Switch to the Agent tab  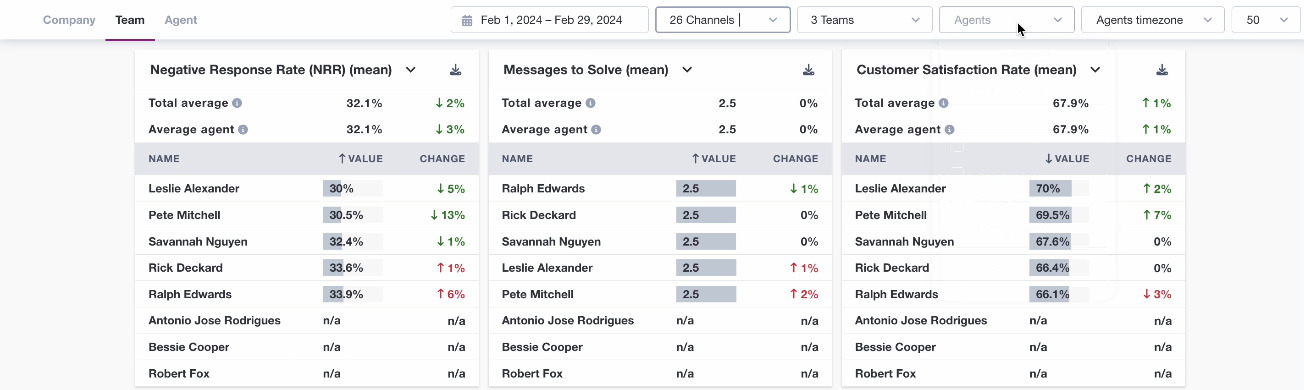pos(181,20)
